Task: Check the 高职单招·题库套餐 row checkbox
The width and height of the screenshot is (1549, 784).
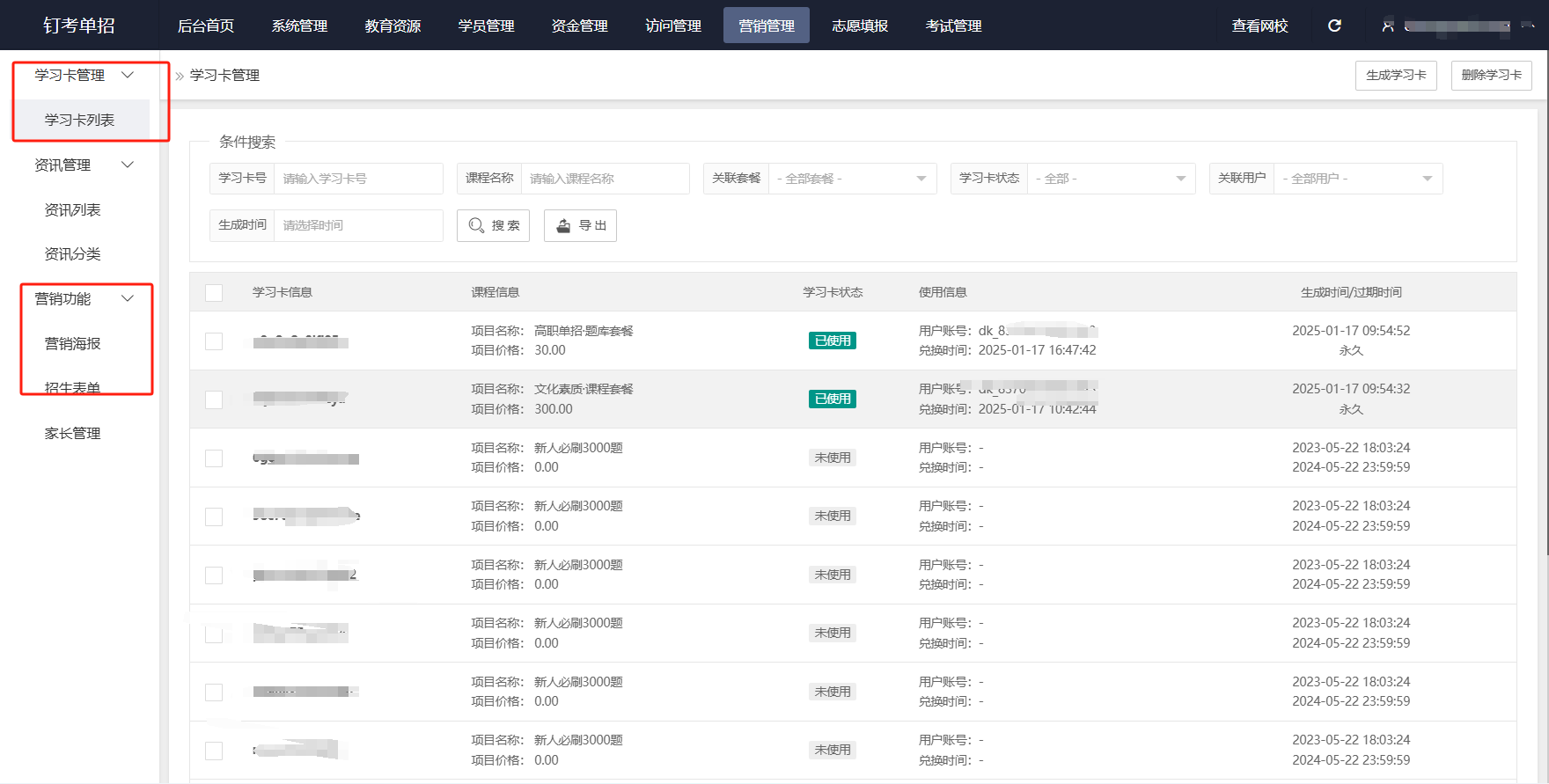Action: [214, 341]
